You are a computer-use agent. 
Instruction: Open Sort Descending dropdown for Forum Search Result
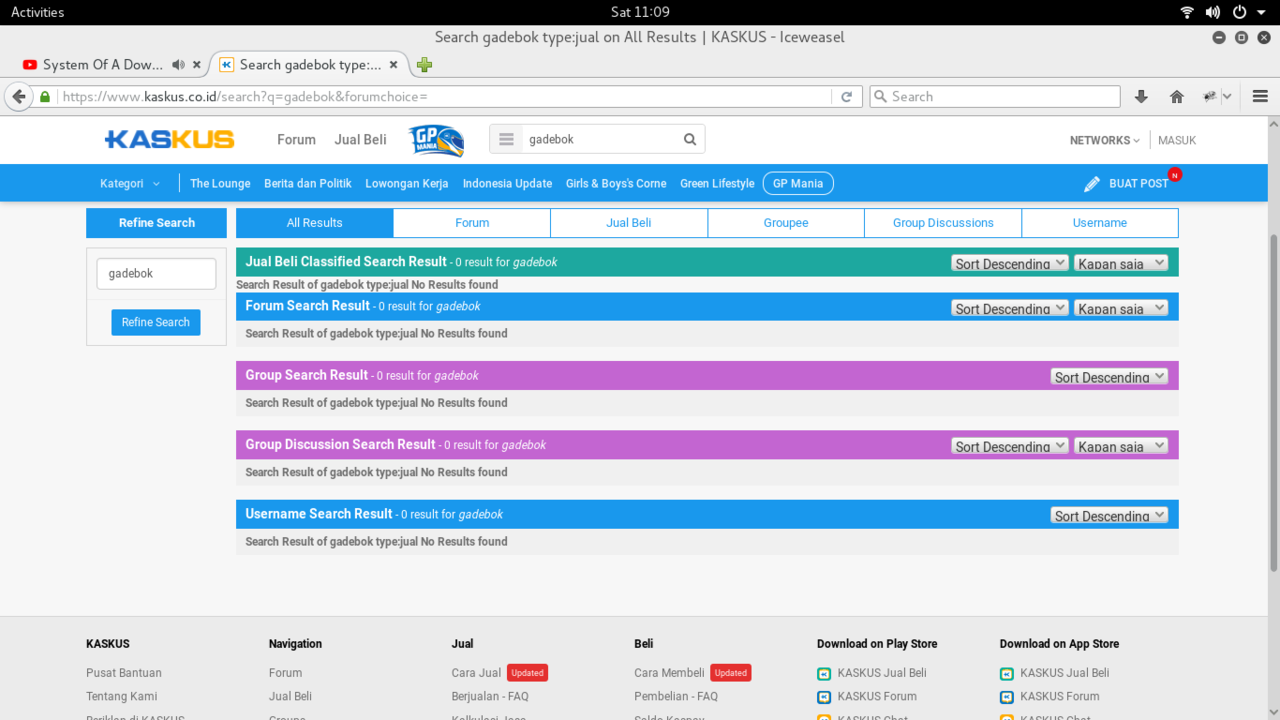[x=1010, y=308]
